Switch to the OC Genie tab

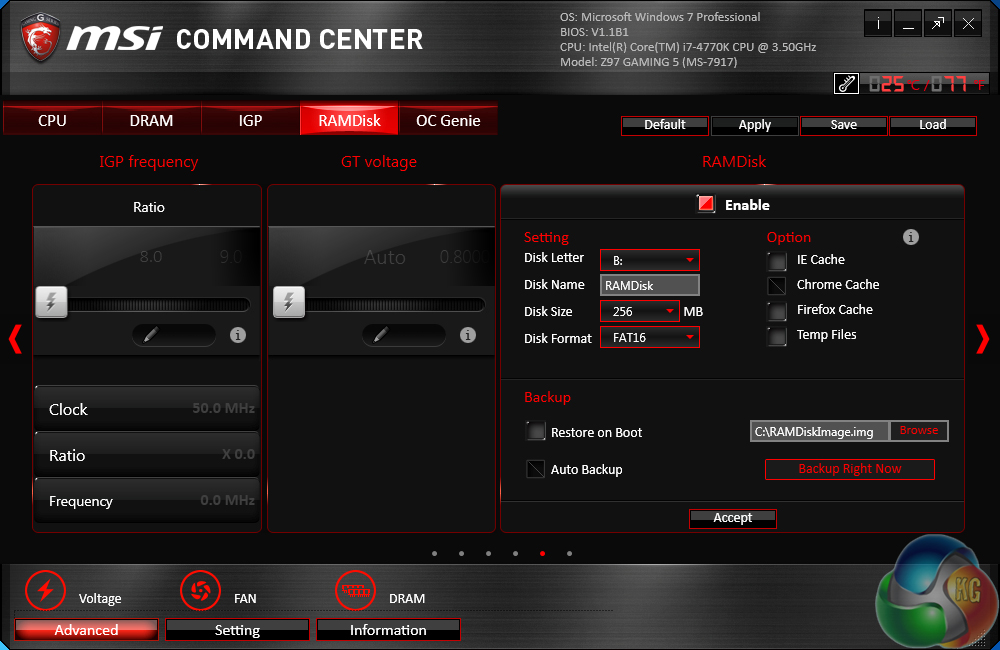tap(448, 120)
